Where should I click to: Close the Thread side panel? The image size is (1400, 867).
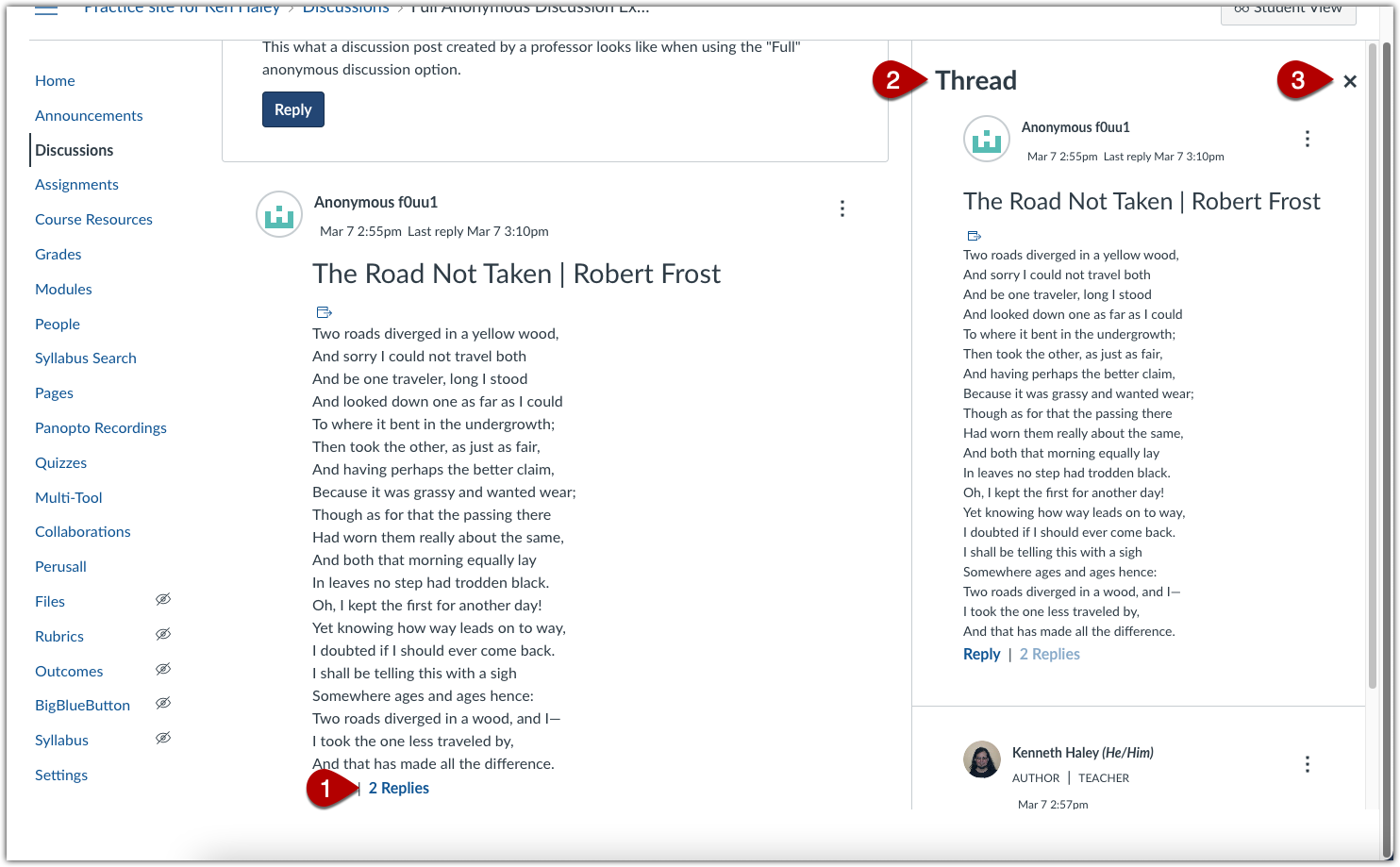click(1350, 81)
